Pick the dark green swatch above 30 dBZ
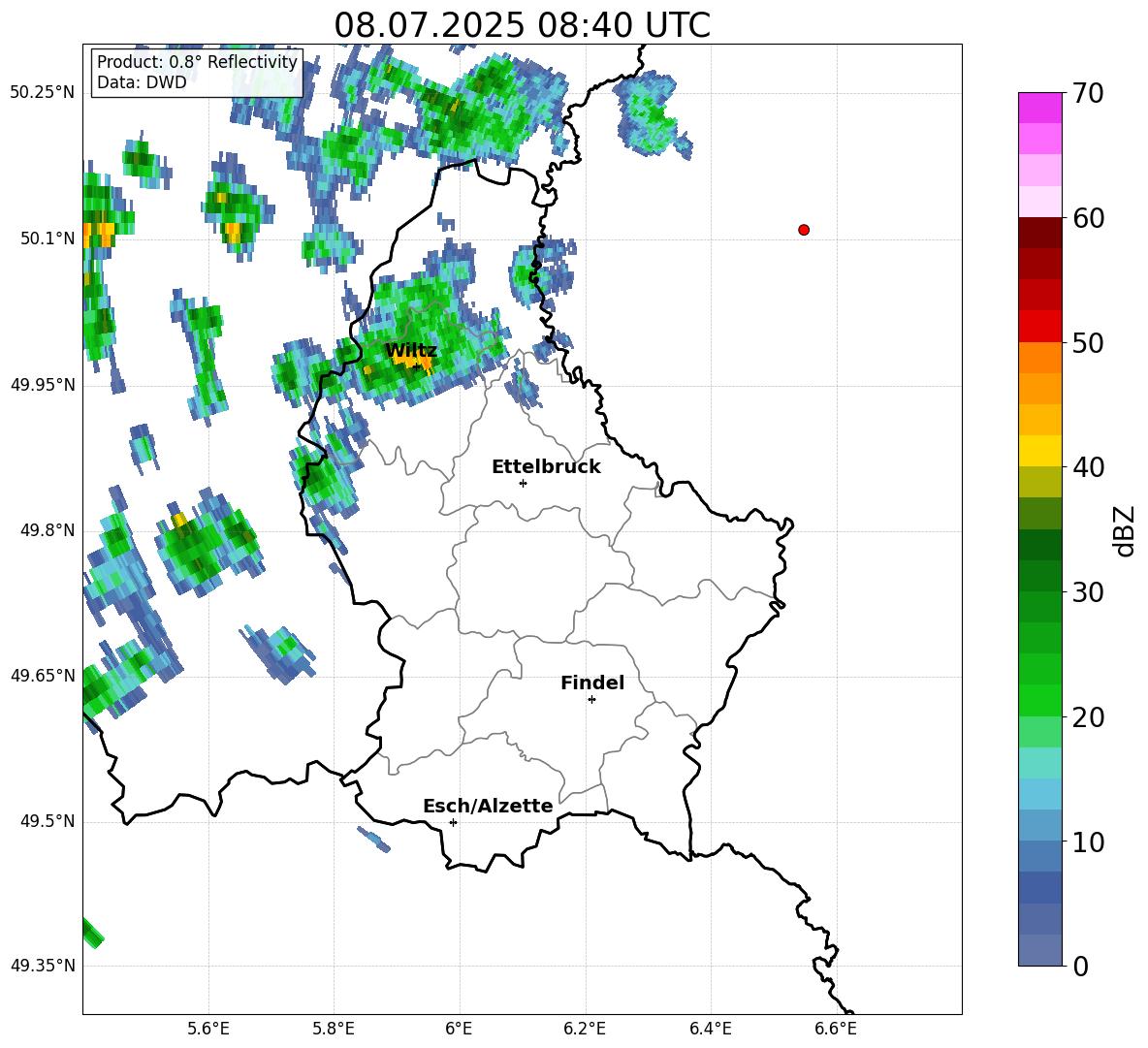The image size is (1148, 1048). click(x=1039, y=576)
